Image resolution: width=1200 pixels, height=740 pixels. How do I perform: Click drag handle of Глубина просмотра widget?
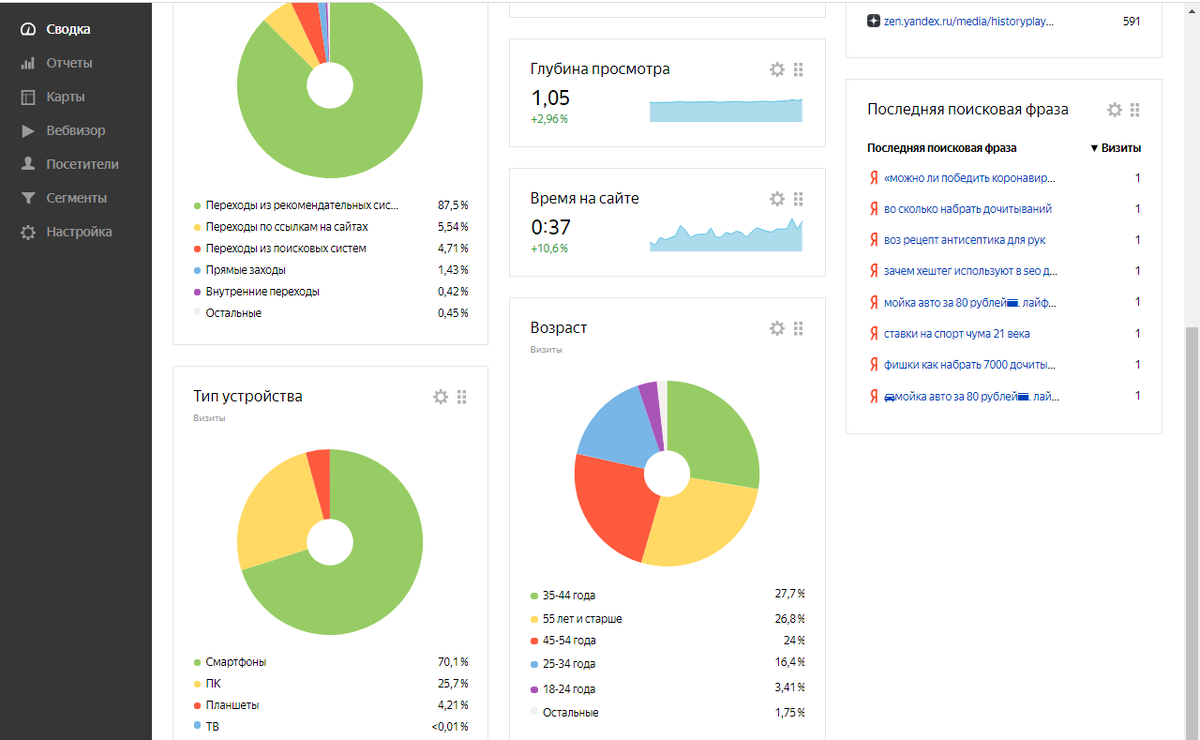click(x=798, y=69)
